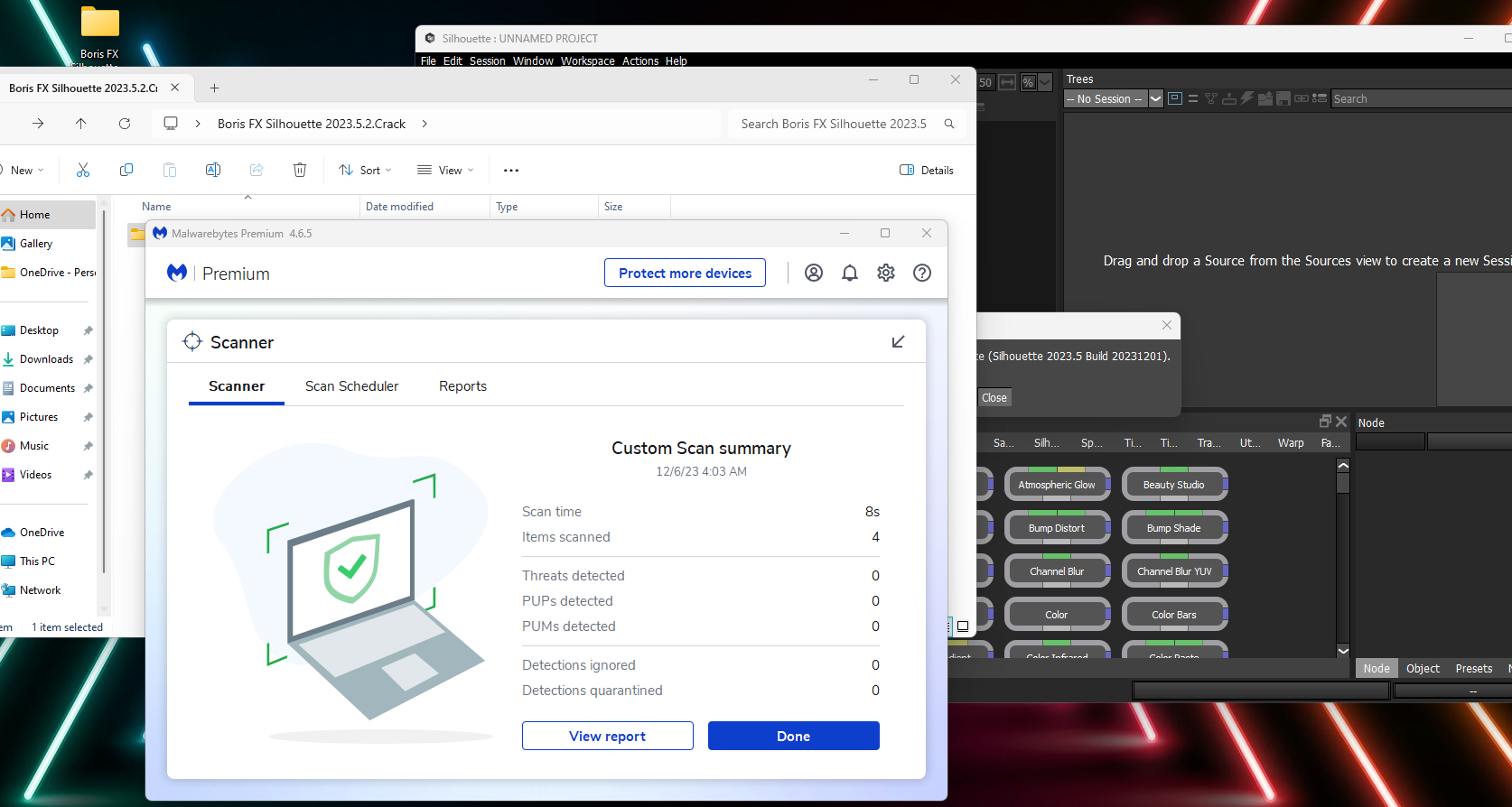Expand the chevron before Boris FX folder path
1512x807 pixels.
(198, 124)
